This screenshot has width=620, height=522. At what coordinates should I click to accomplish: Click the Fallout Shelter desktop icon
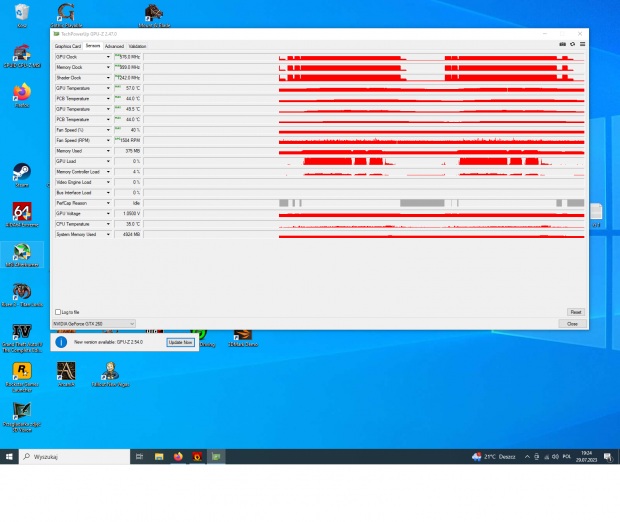[x=110, y=371]
